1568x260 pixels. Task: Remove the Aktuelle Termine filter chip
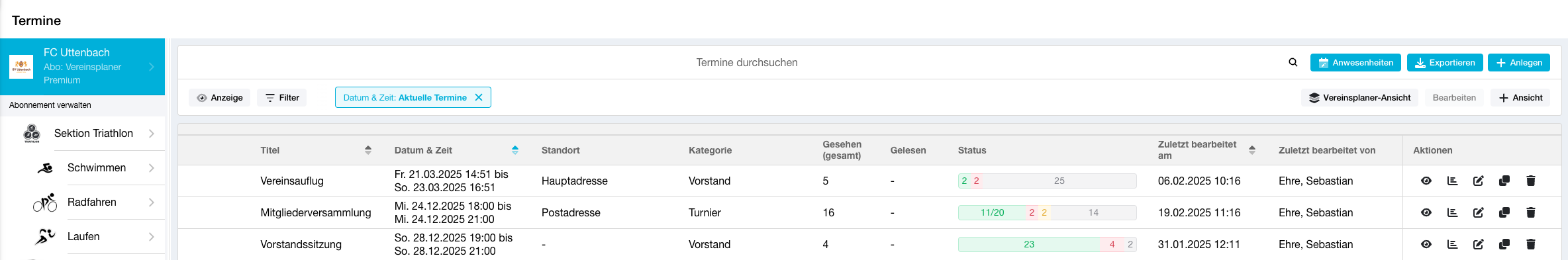tap(479, 97)
